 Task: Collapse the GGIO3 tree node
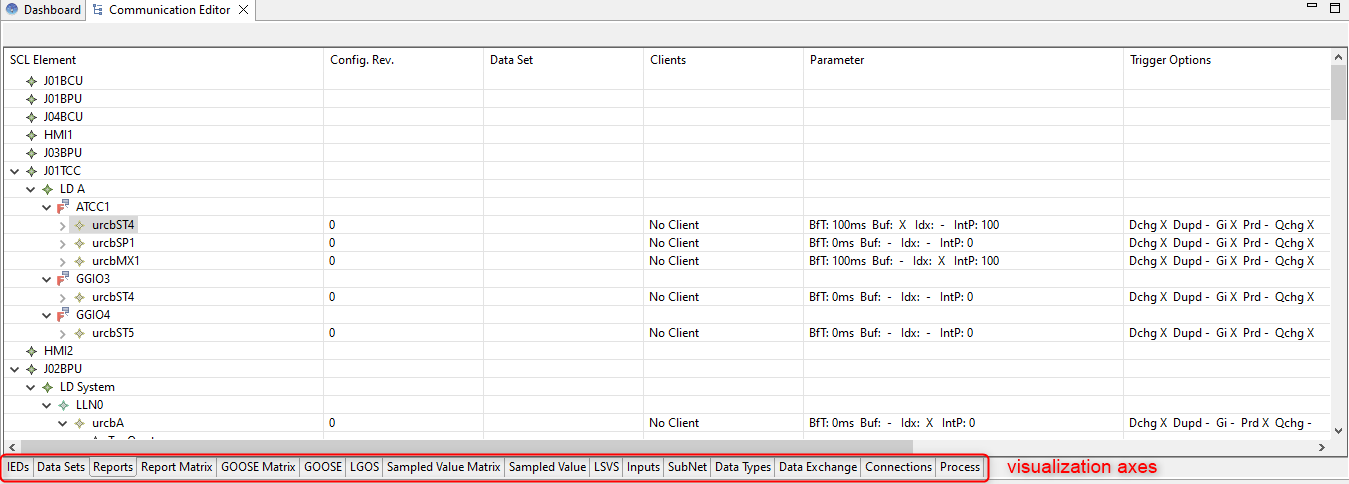pyautogui.click(x=46, y=279)
